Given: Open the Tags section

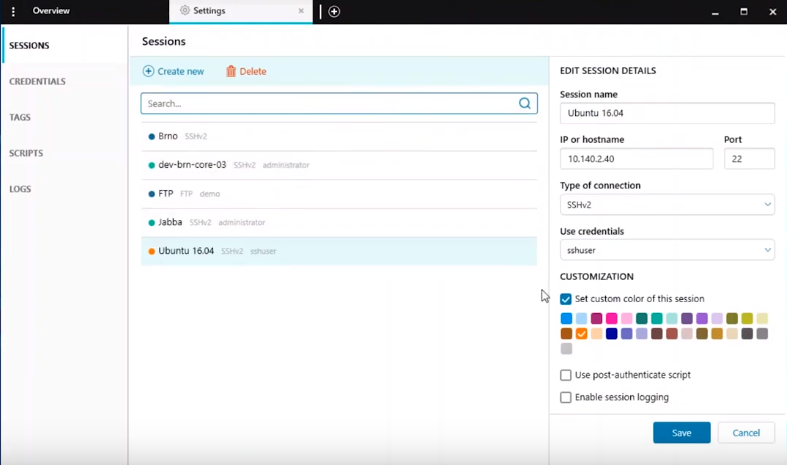Looking at the screenshot, I should [20, 117].
